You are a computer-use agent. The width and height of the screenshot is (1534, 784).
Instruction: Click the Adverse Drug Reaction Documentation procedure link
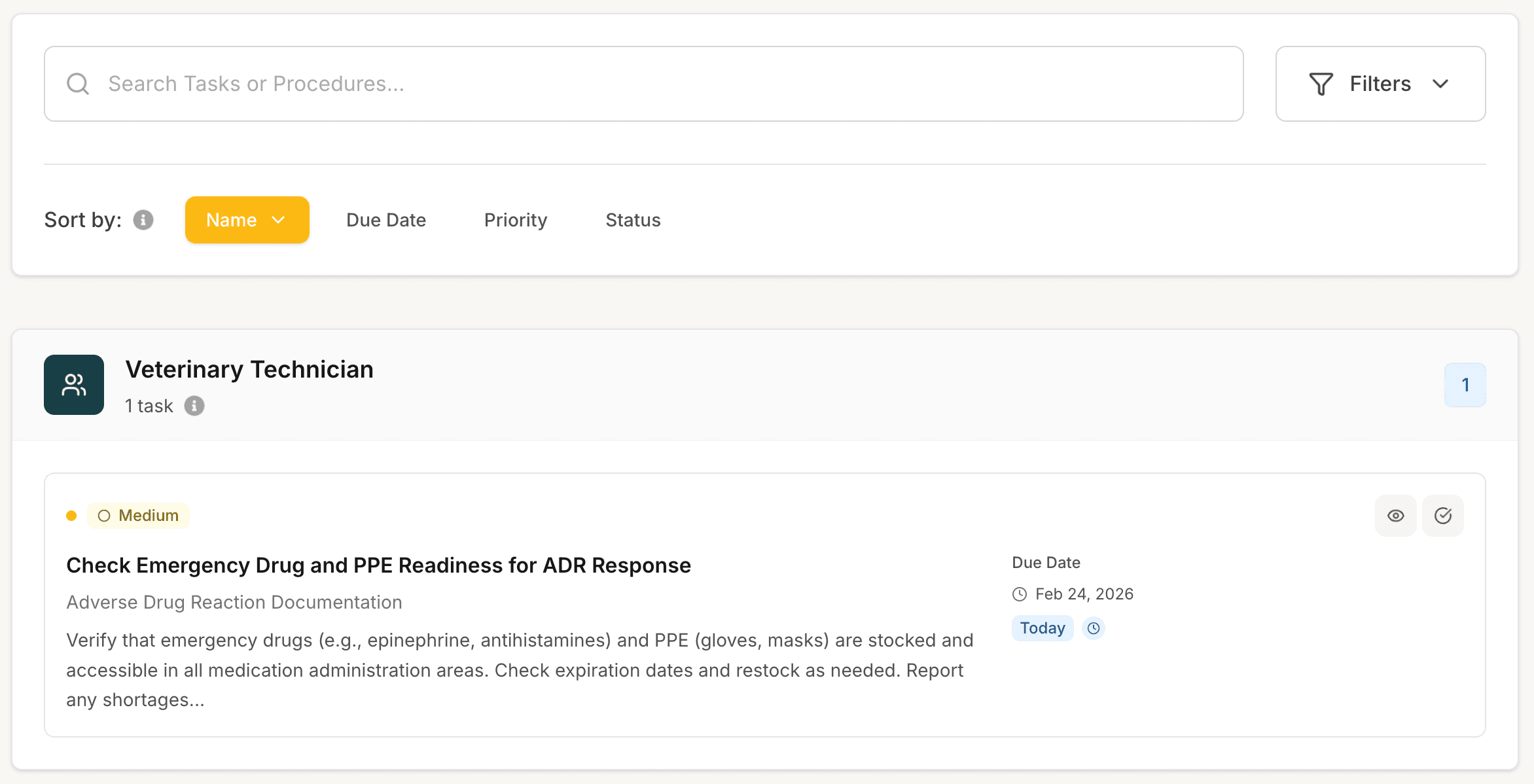coord(234,602)
